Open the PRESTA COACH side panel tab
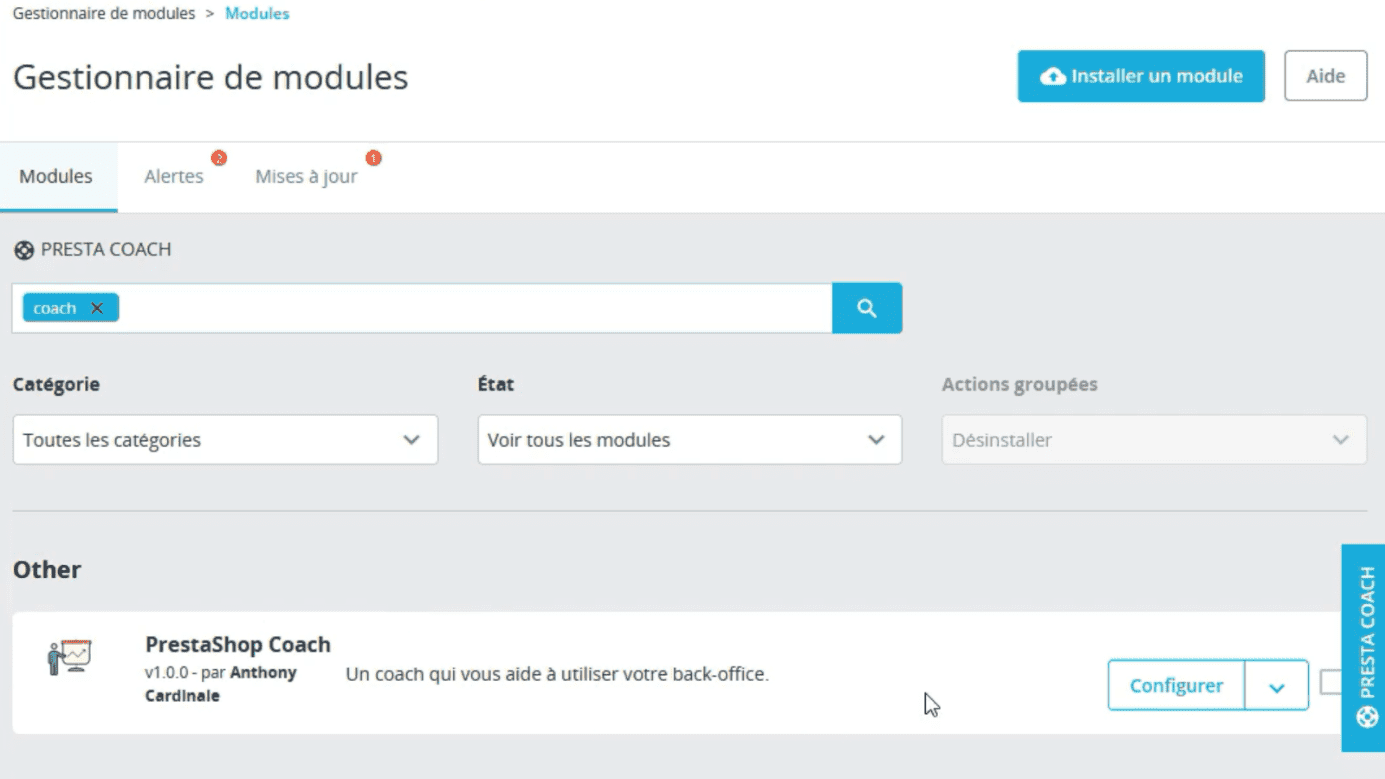 (1363, 648)
